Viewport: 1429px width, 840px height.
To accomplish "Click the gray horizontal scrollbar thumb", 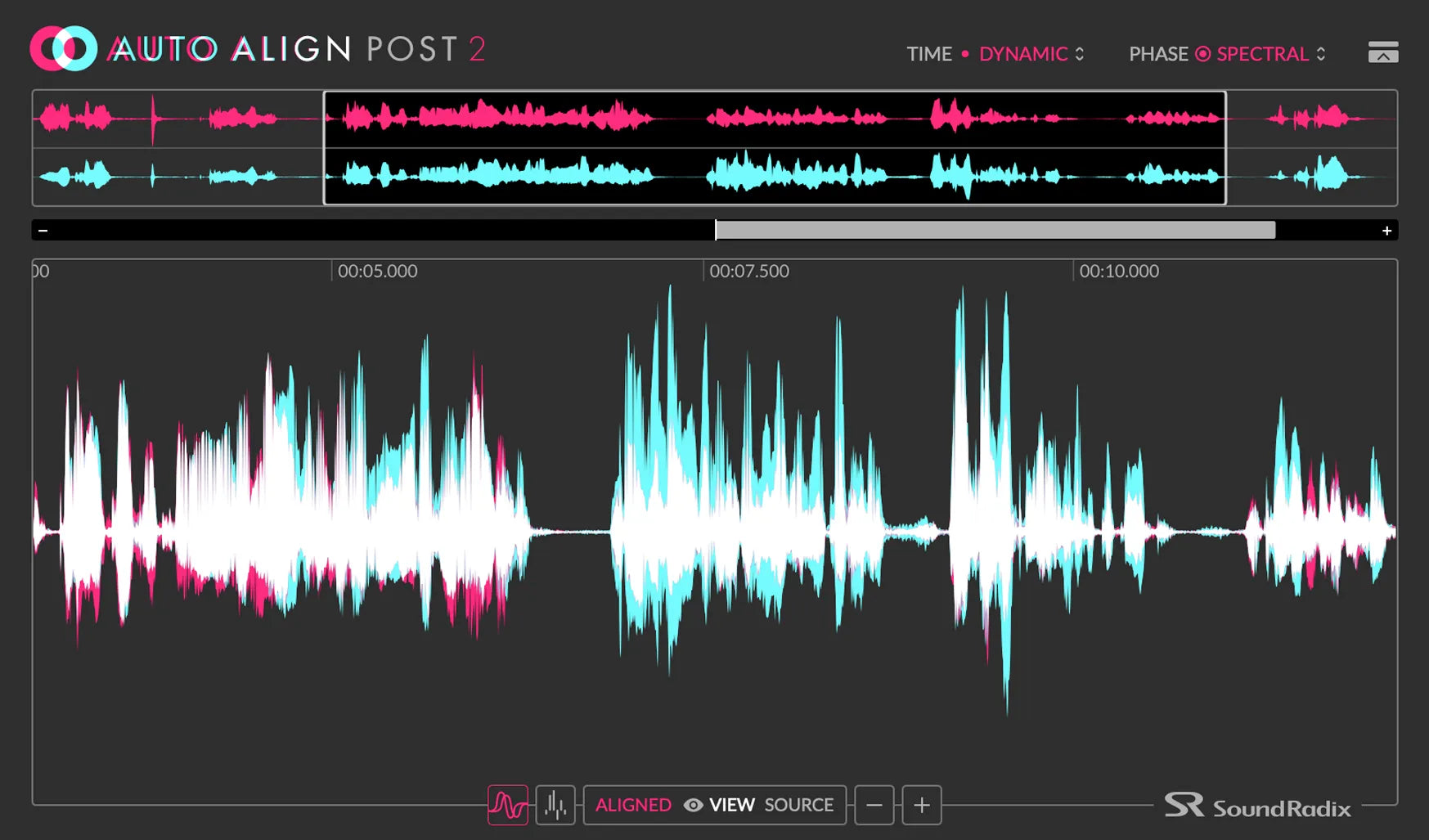I will 995,231.
